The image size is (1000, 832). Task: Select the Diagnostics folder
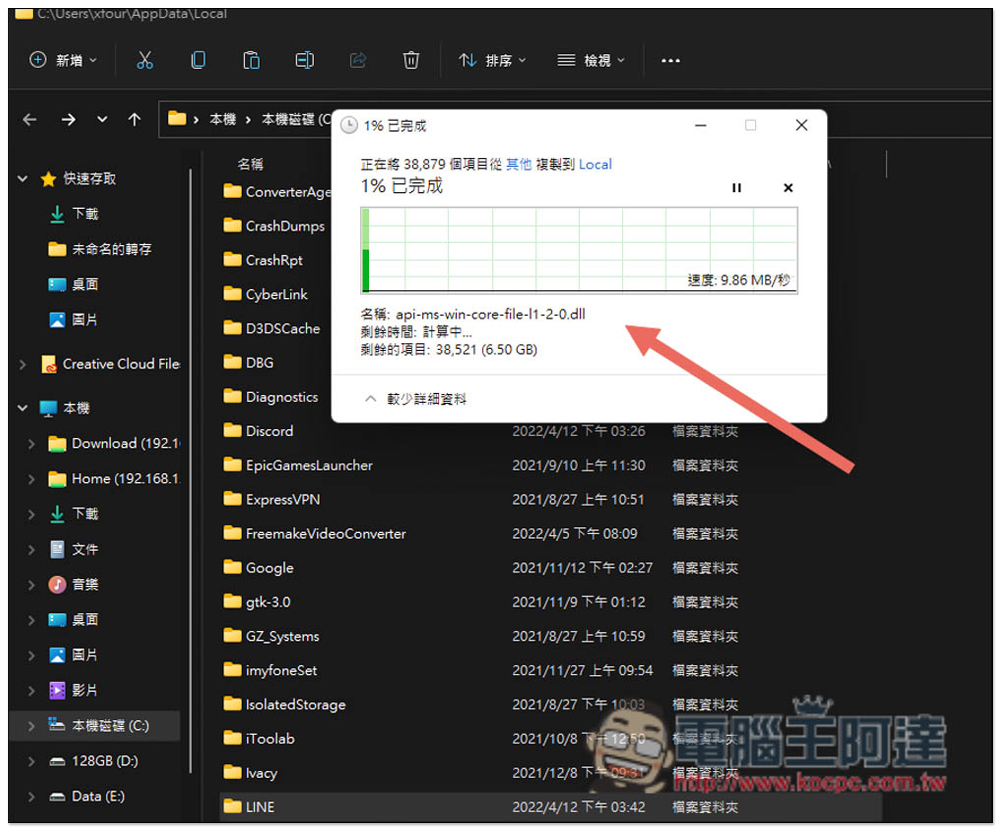coord(271,397)
